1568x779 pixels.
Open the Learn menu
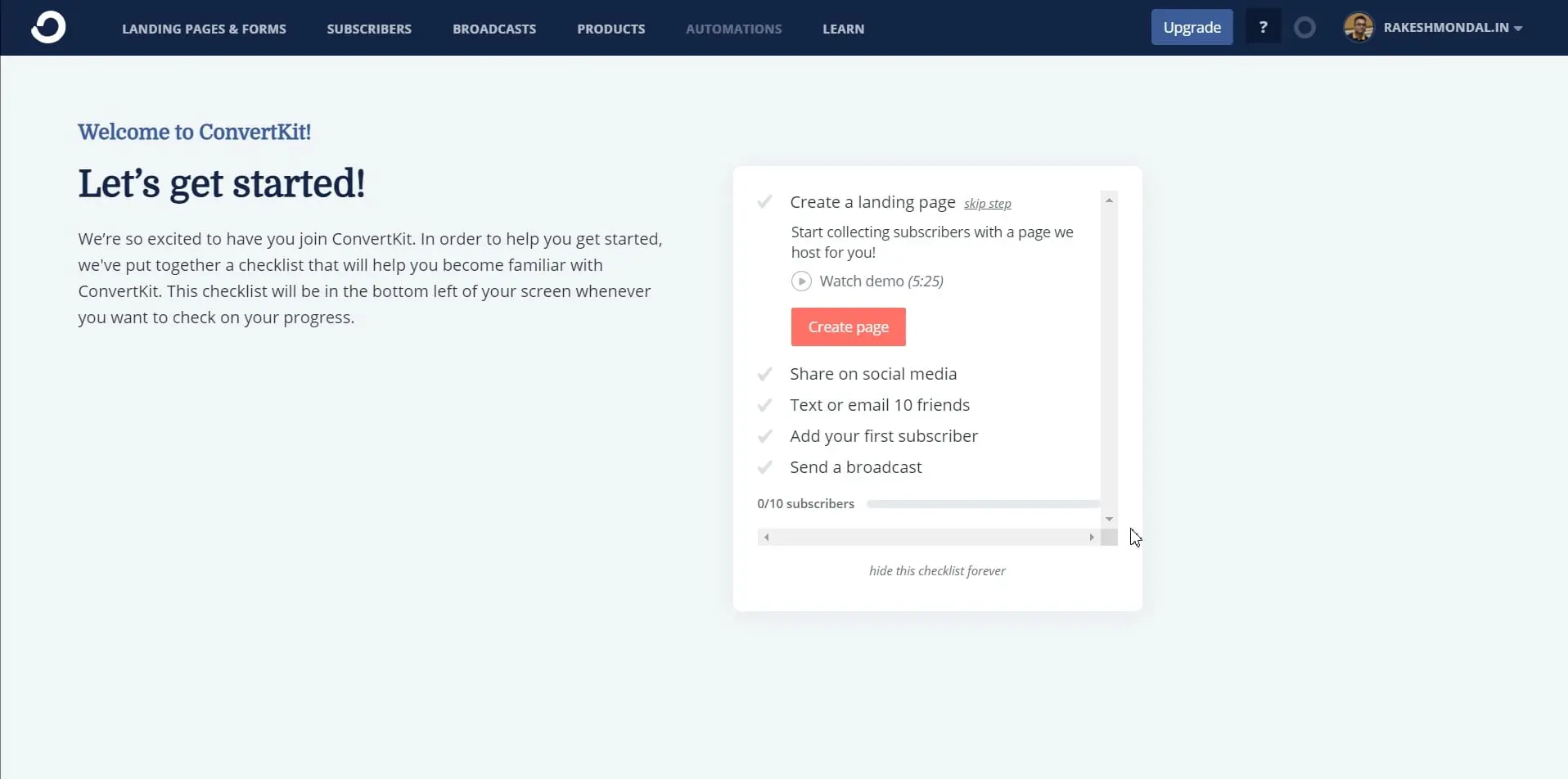843,29
